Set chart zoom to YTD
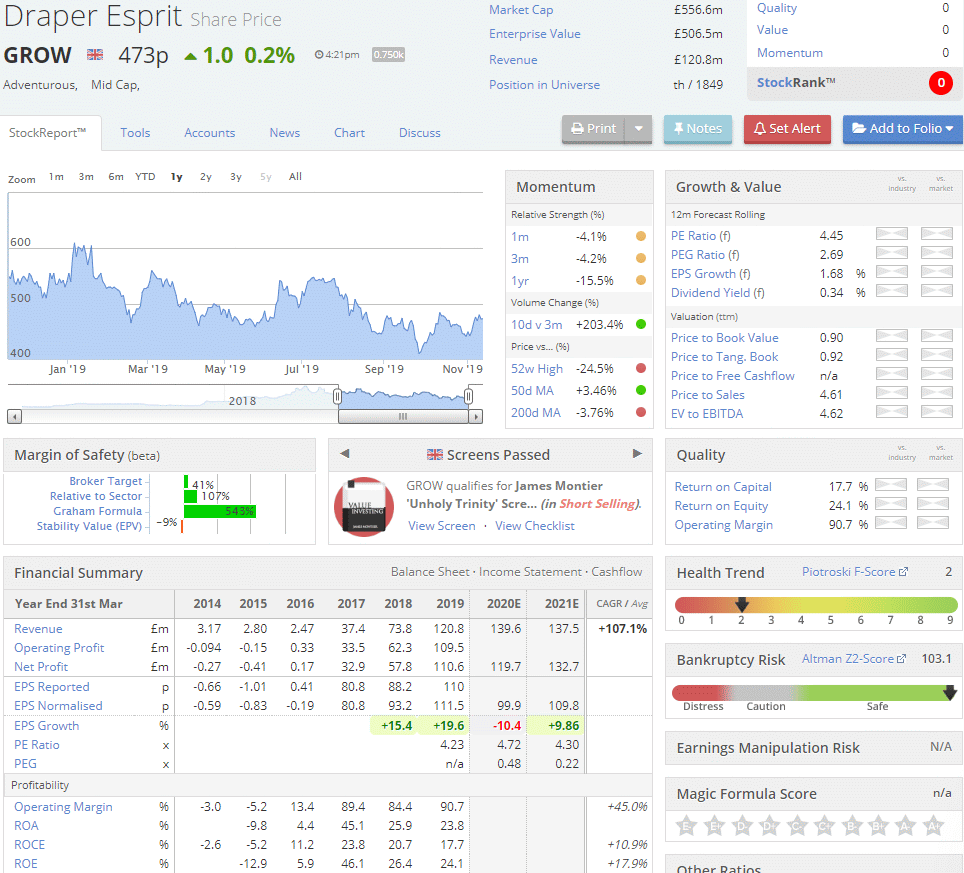 (x=145, y=176)
